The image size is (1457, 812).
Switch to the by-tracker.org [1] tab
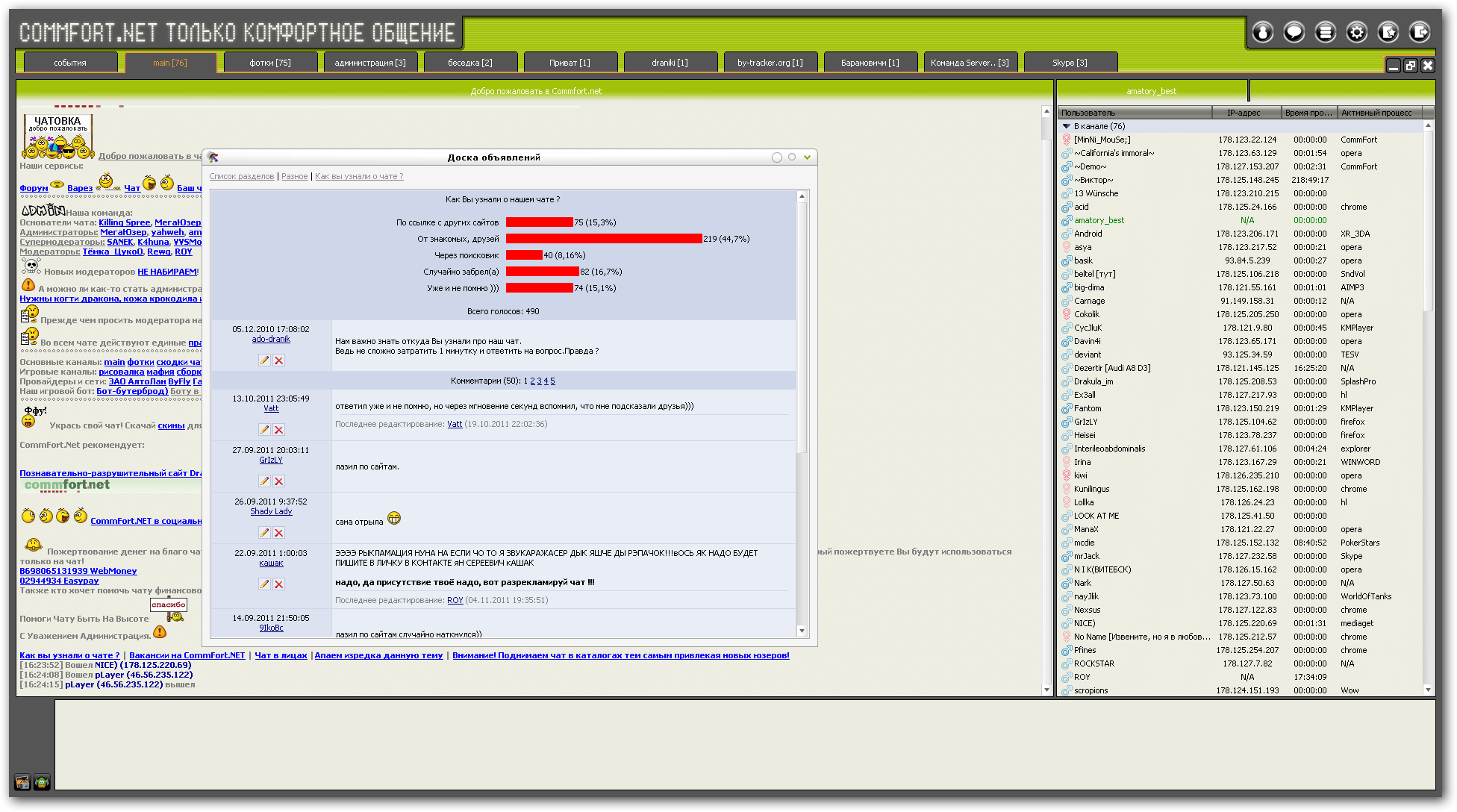click(x=770, y=63)
